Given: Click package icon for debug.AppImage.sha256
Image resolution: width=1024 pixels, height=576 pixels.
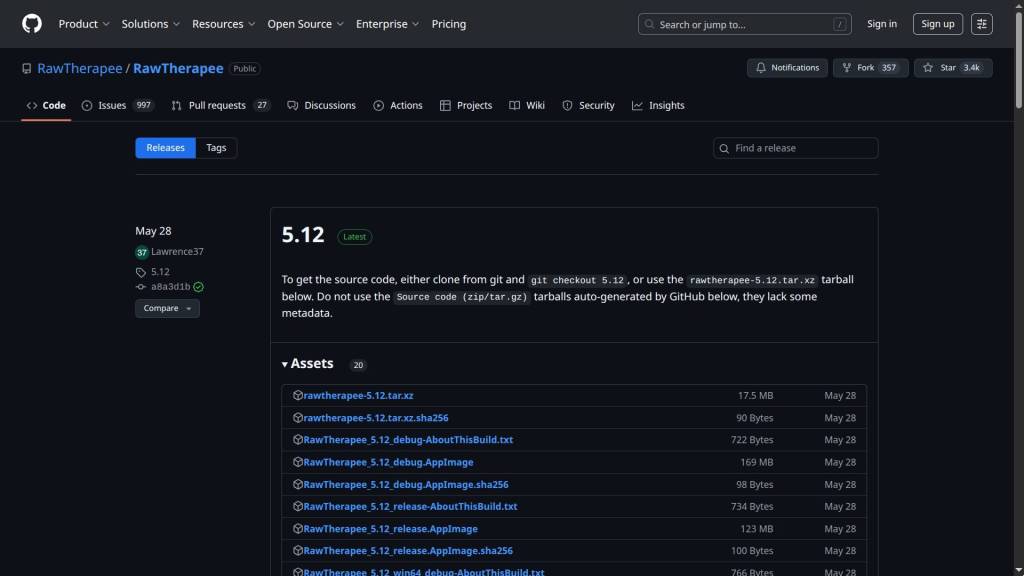Looking at the screenshot, I should (298, 484).
